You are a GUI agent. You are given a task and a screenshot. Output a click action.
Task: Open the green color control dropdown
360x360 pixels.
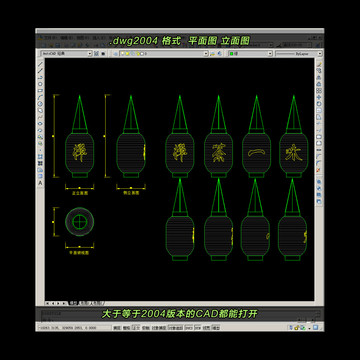point(251,53)
